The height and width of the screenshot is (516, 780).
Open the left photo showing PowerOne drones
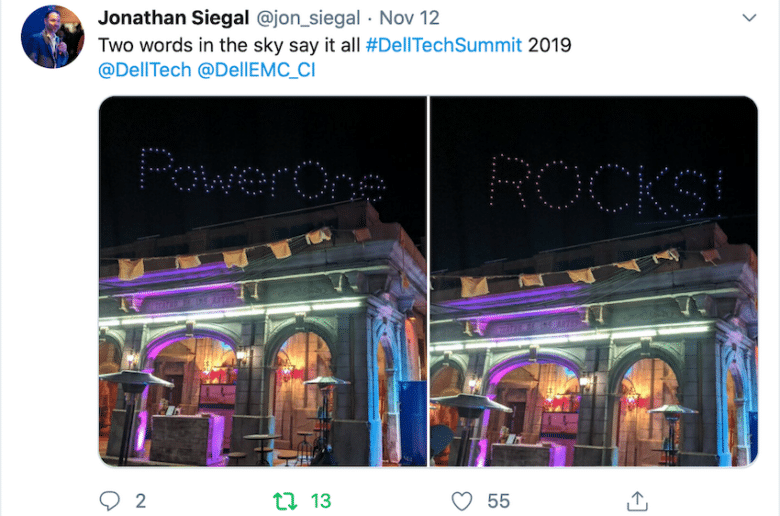click(x=263, y=281)
